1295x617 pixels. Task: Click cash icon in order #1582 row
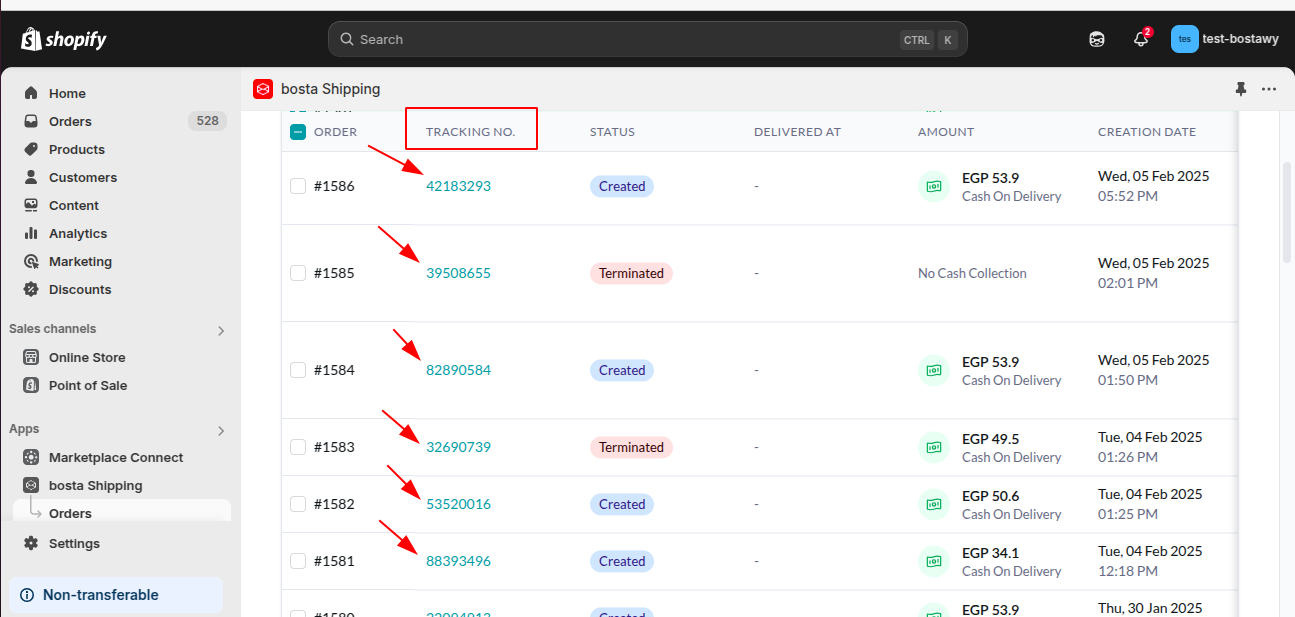(x=934, y=504)
